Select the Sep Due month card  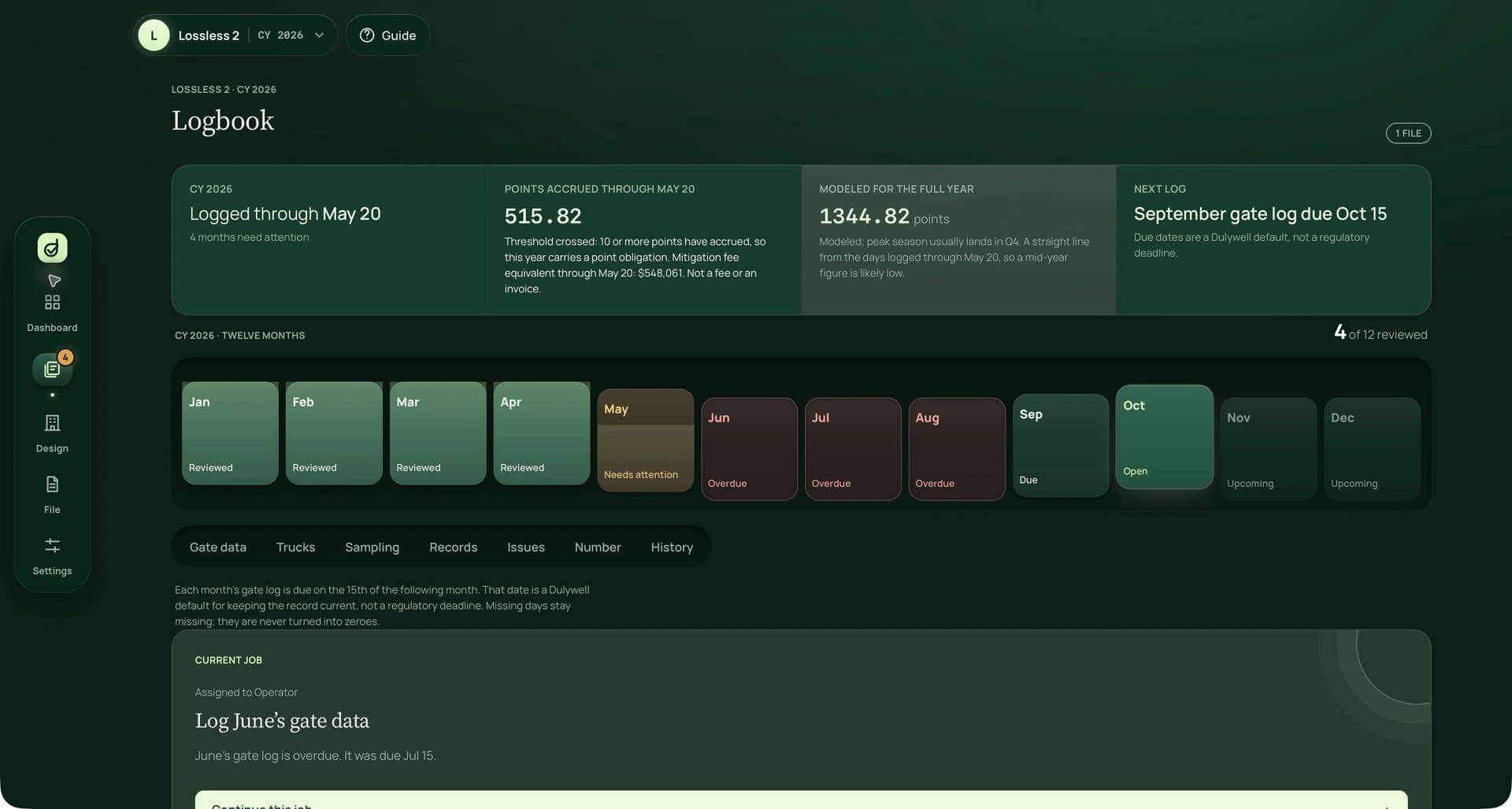(x=1061, y=445)
